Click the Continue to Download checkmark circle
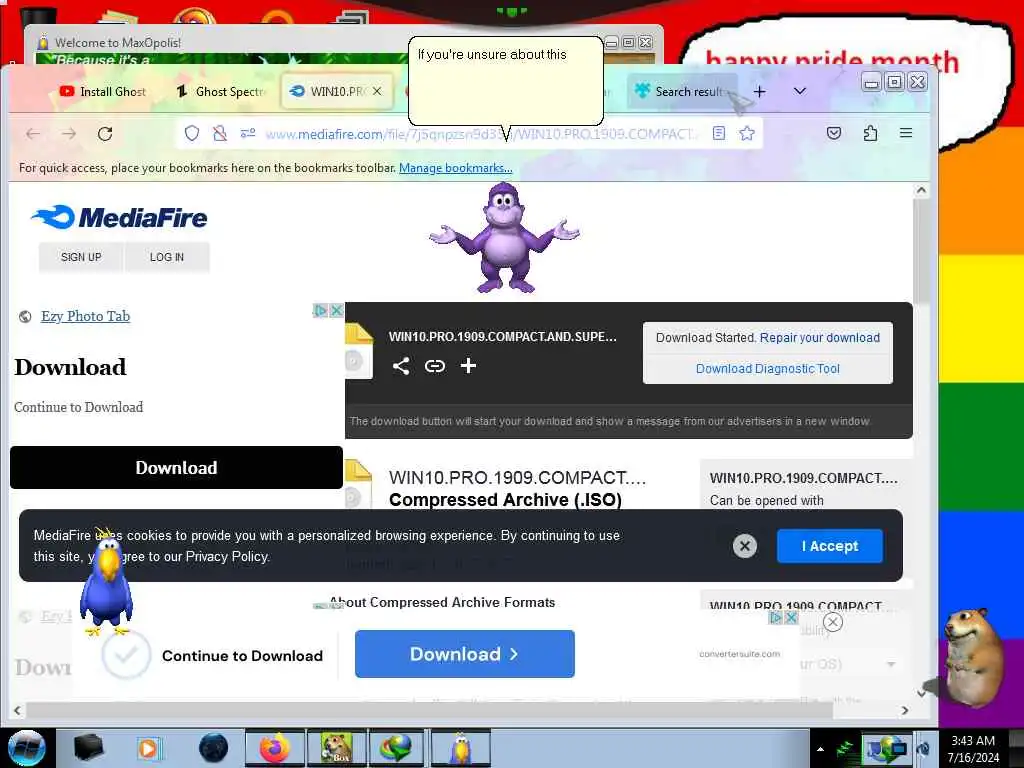 (x=126, y=654)
